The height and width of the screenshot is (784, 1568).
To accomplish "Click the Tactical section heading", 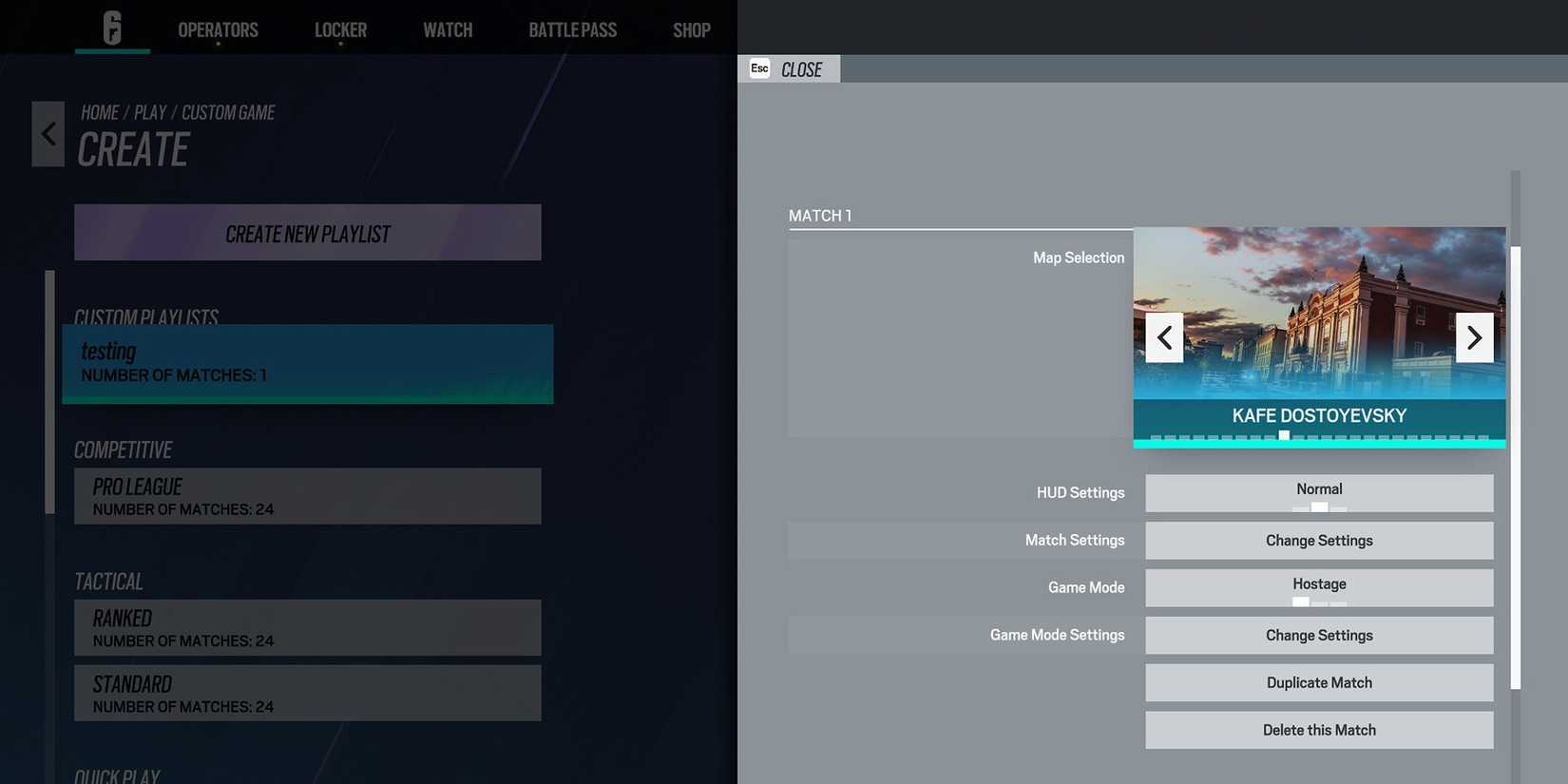I will pos(109,582).
